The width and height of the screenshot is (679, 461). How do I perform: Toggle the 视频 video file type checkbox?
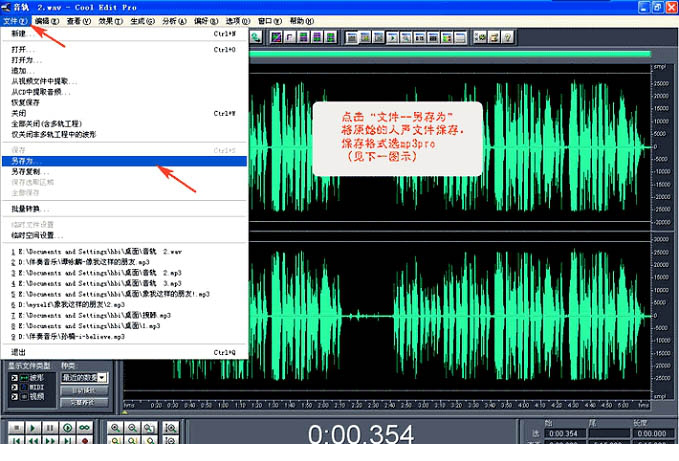[15, 396]
